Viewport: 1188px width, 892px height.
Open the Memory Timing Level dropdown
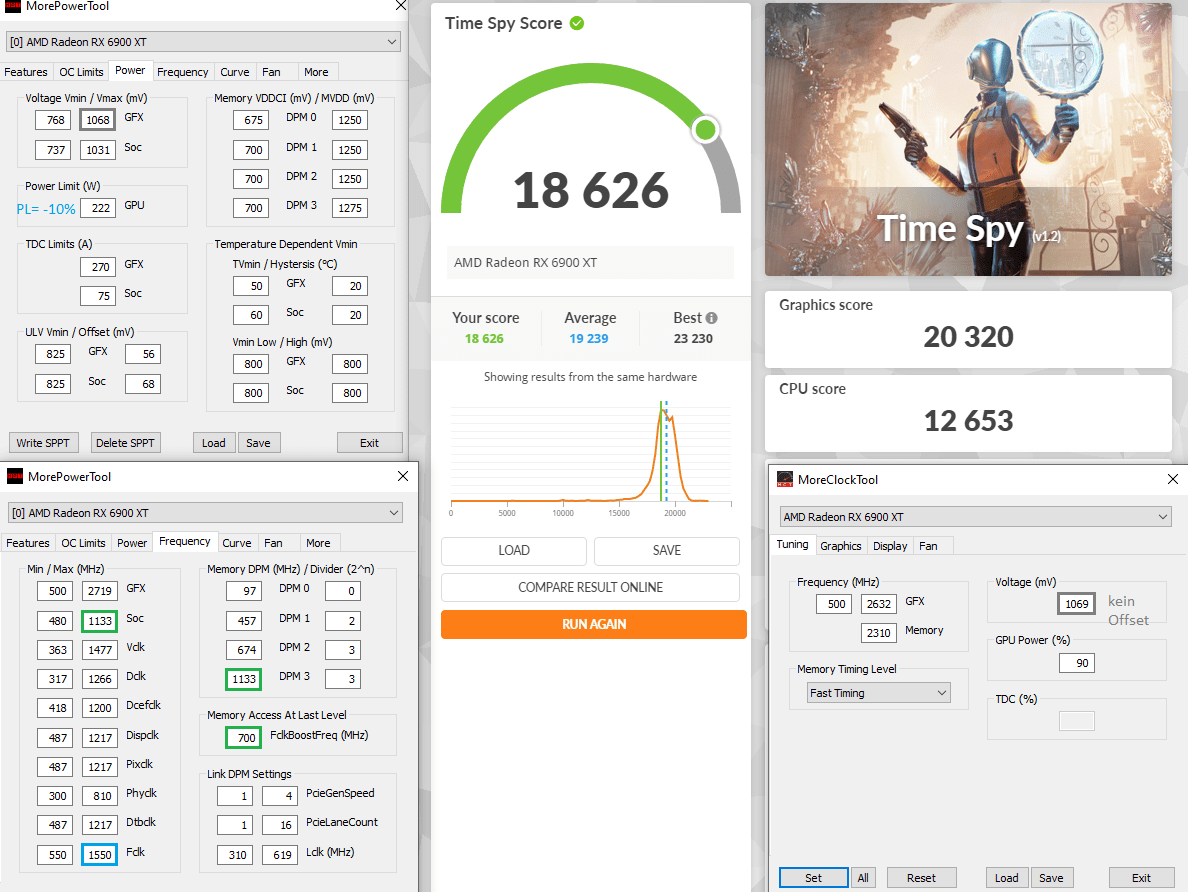(879, 693)
